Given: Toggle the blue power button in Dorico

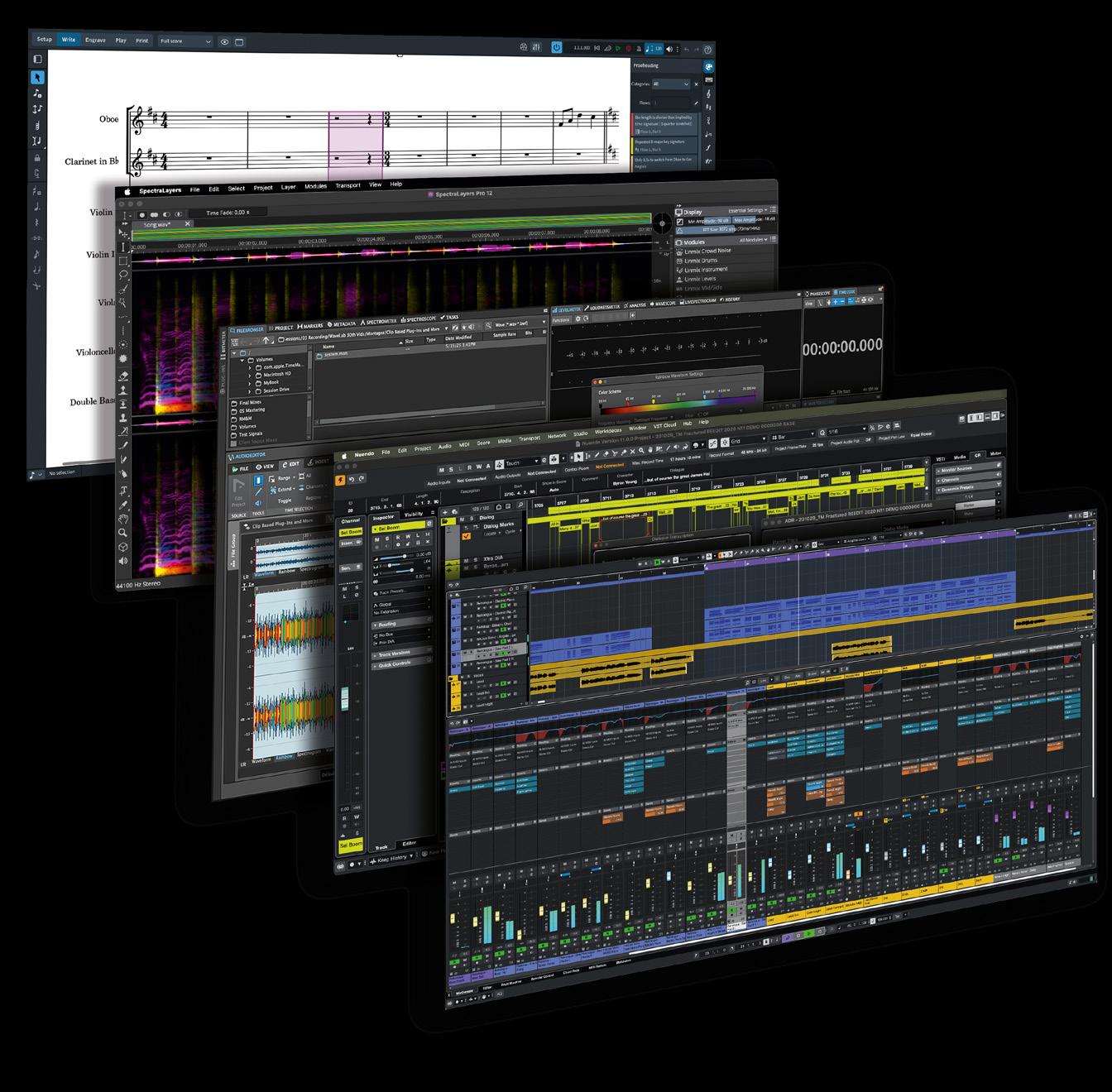Looking at the screenshot, I should pyautogui.click(x=557, y=47).
